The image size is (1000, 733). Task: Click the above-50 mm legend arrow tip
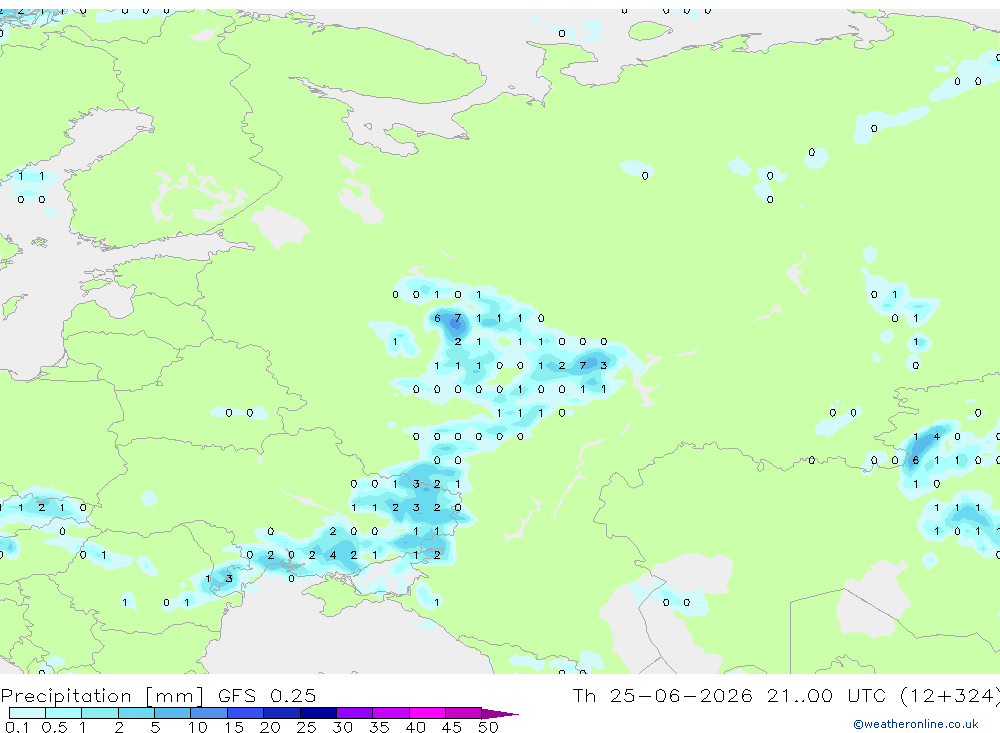501,714
